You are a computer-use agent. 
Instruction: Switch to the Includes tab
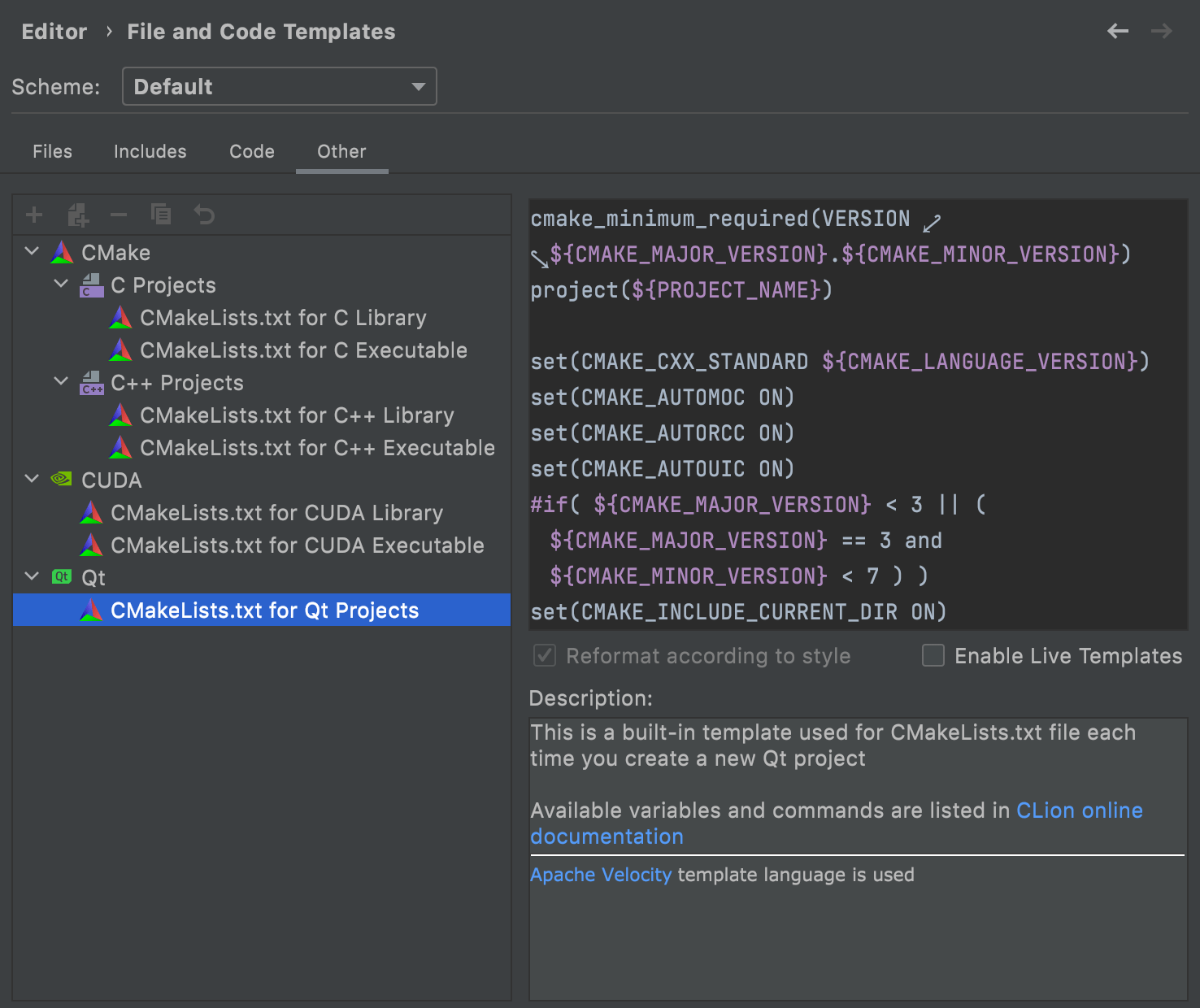pos(150,151)
